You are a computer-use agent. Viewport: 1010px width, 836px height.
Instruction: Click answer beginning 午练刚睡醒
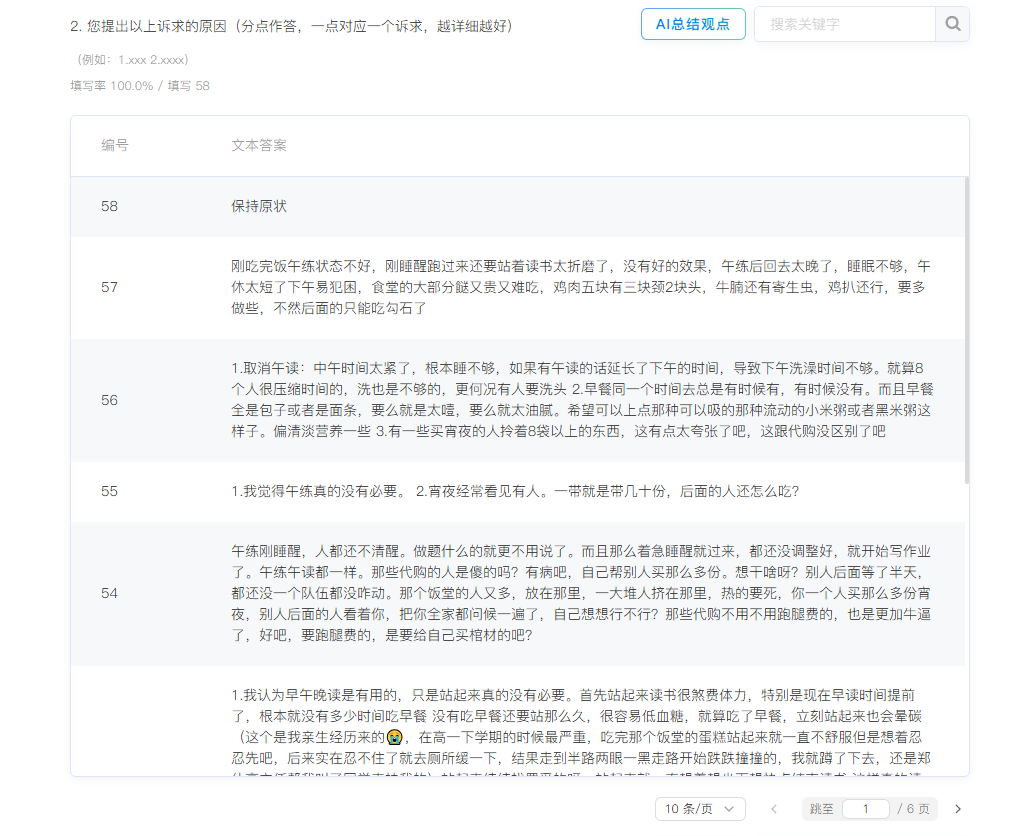(x=581, y=593)
